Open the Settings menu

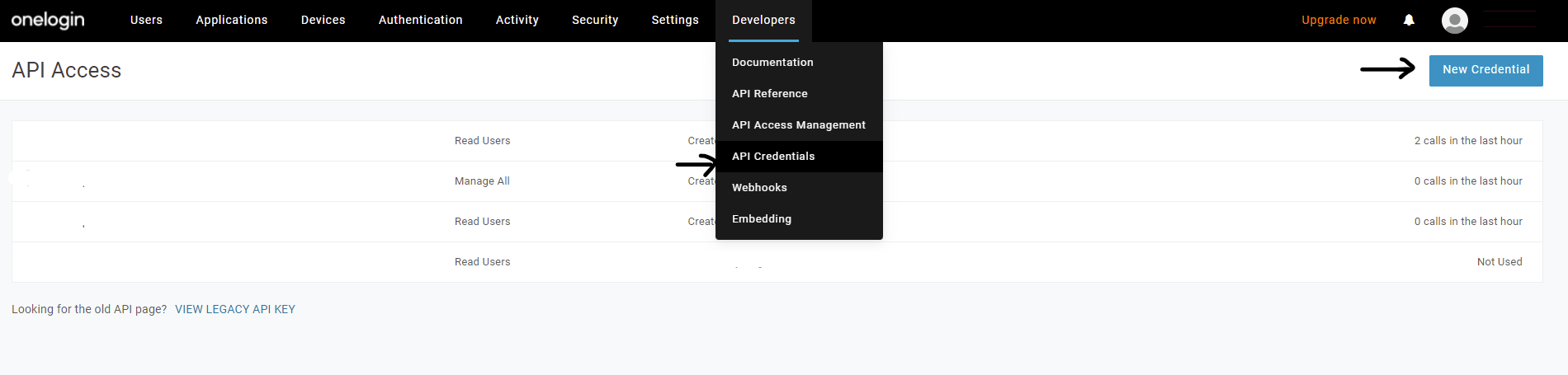click(x=674, y=20)
